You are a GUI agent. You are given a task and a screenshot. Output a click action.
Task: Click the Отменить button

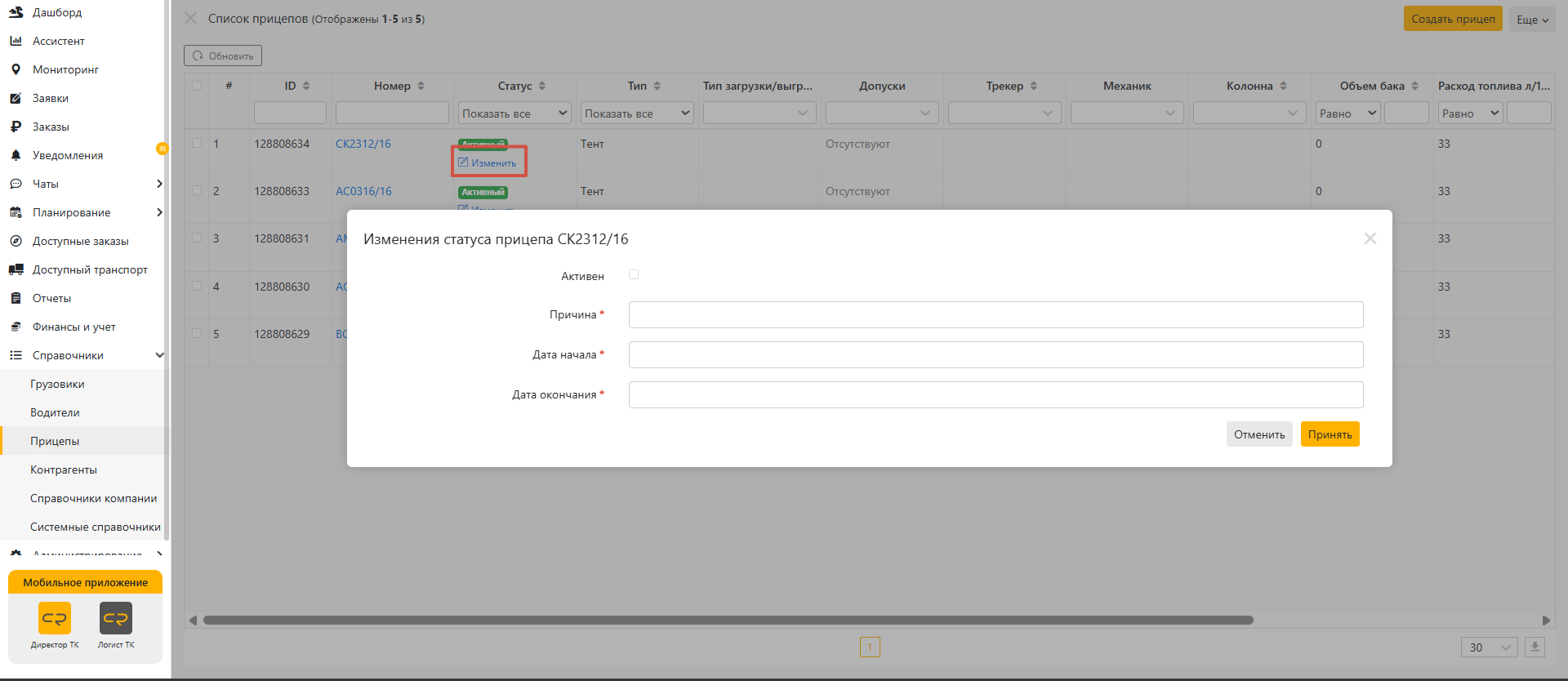click(1258, 434)
